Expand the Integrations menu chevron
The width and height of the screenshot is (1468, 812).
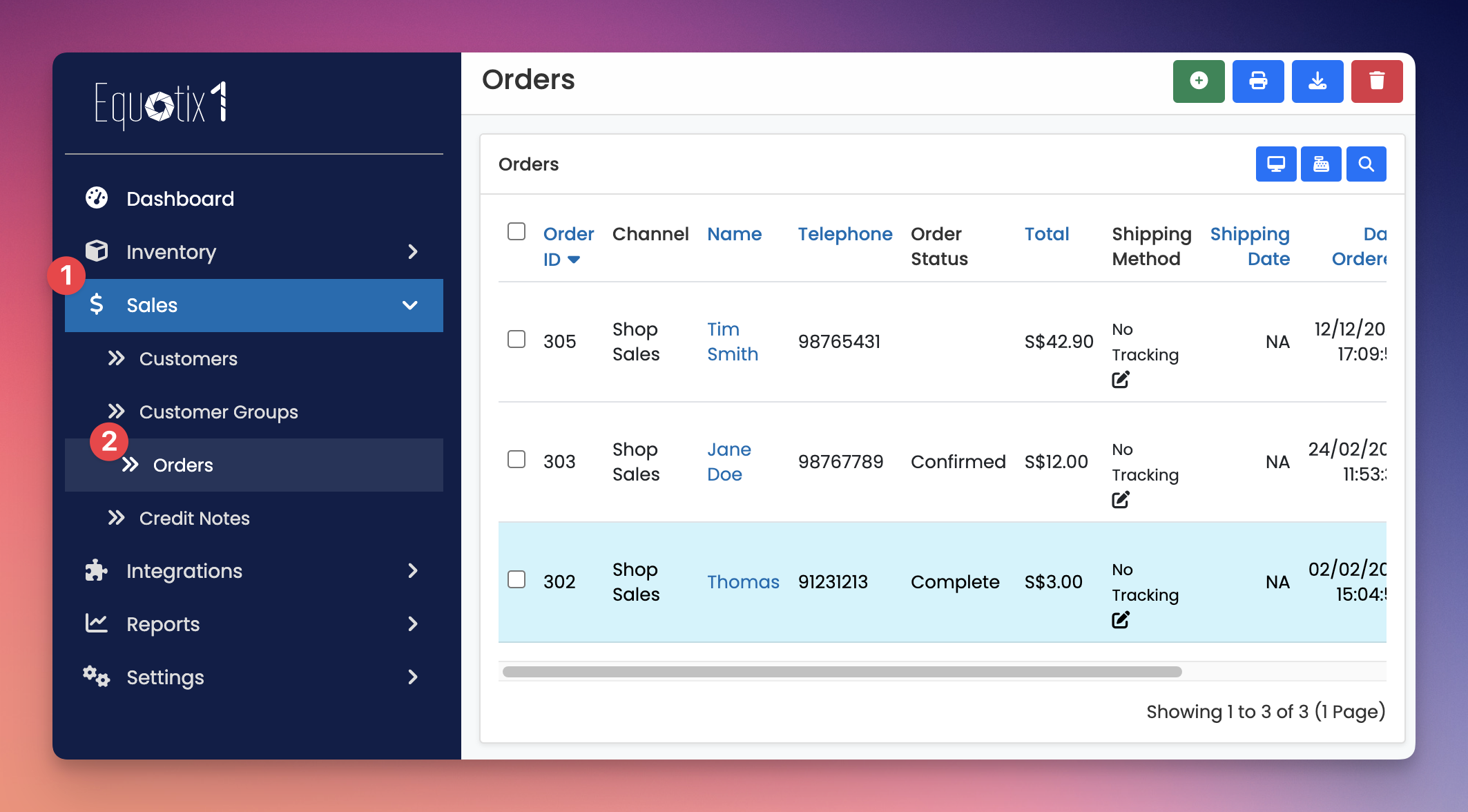click(x=413, y=571)
